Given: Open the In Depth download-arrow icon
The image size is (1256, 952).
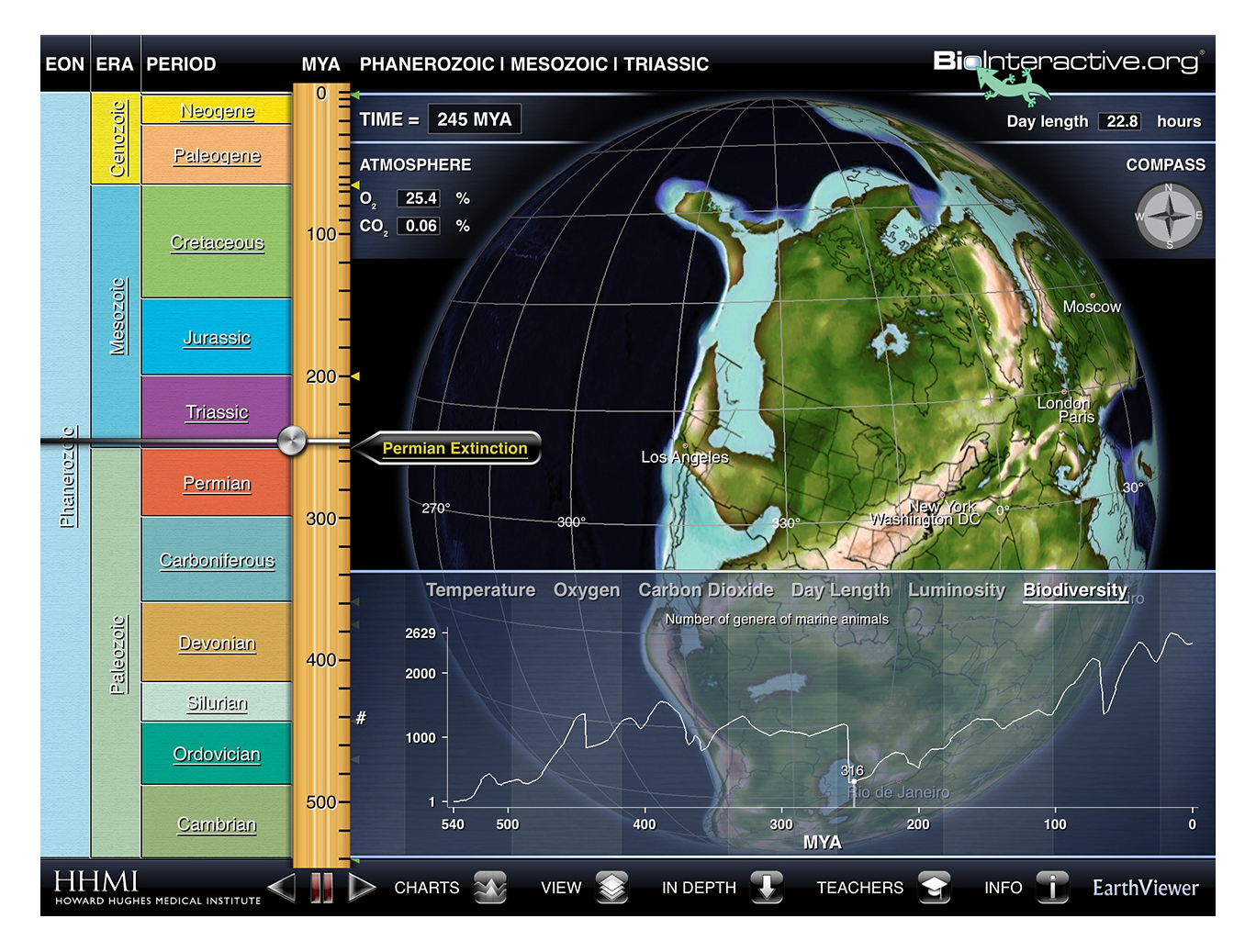Looking at the screenshot, I should point(767,888).
